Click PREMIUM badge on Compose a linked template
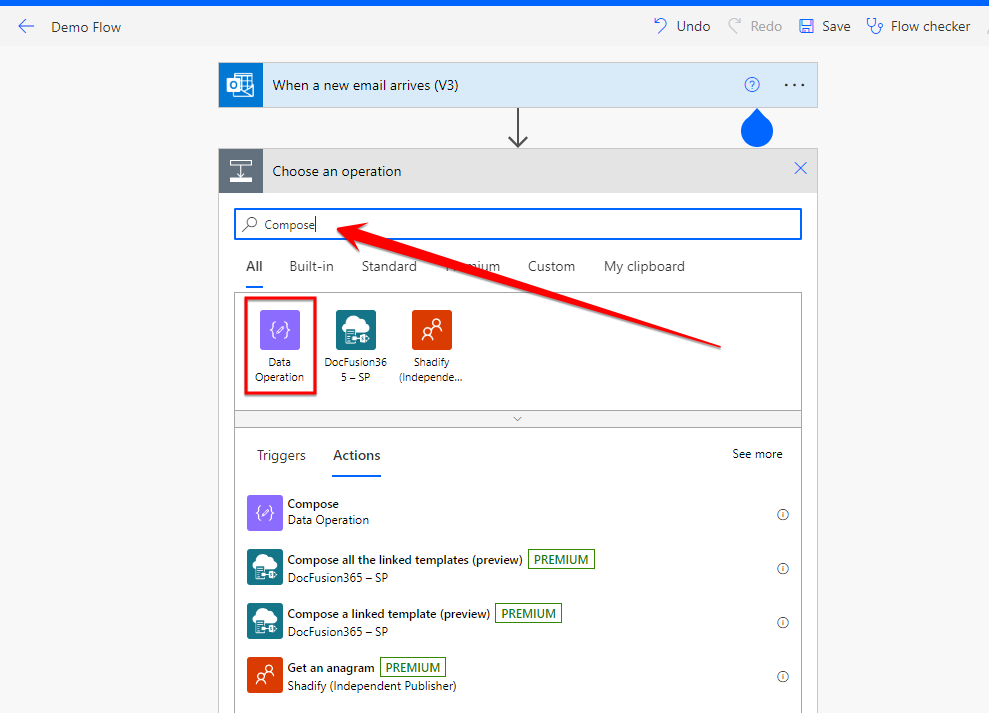This screenshot has width=989, height=713. click(x=529, y=613)
